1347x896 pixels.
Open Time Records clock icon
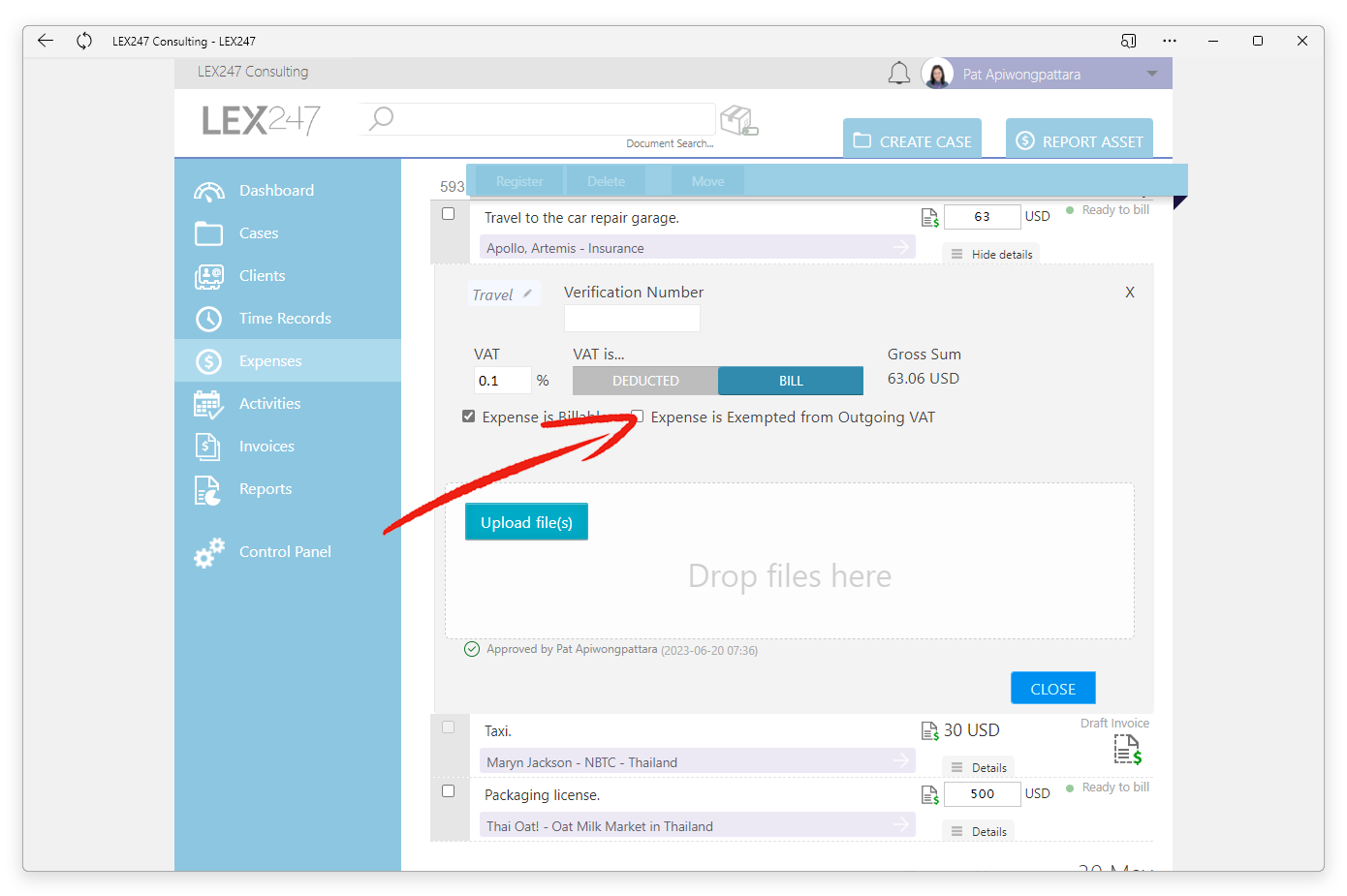point(209,319)
